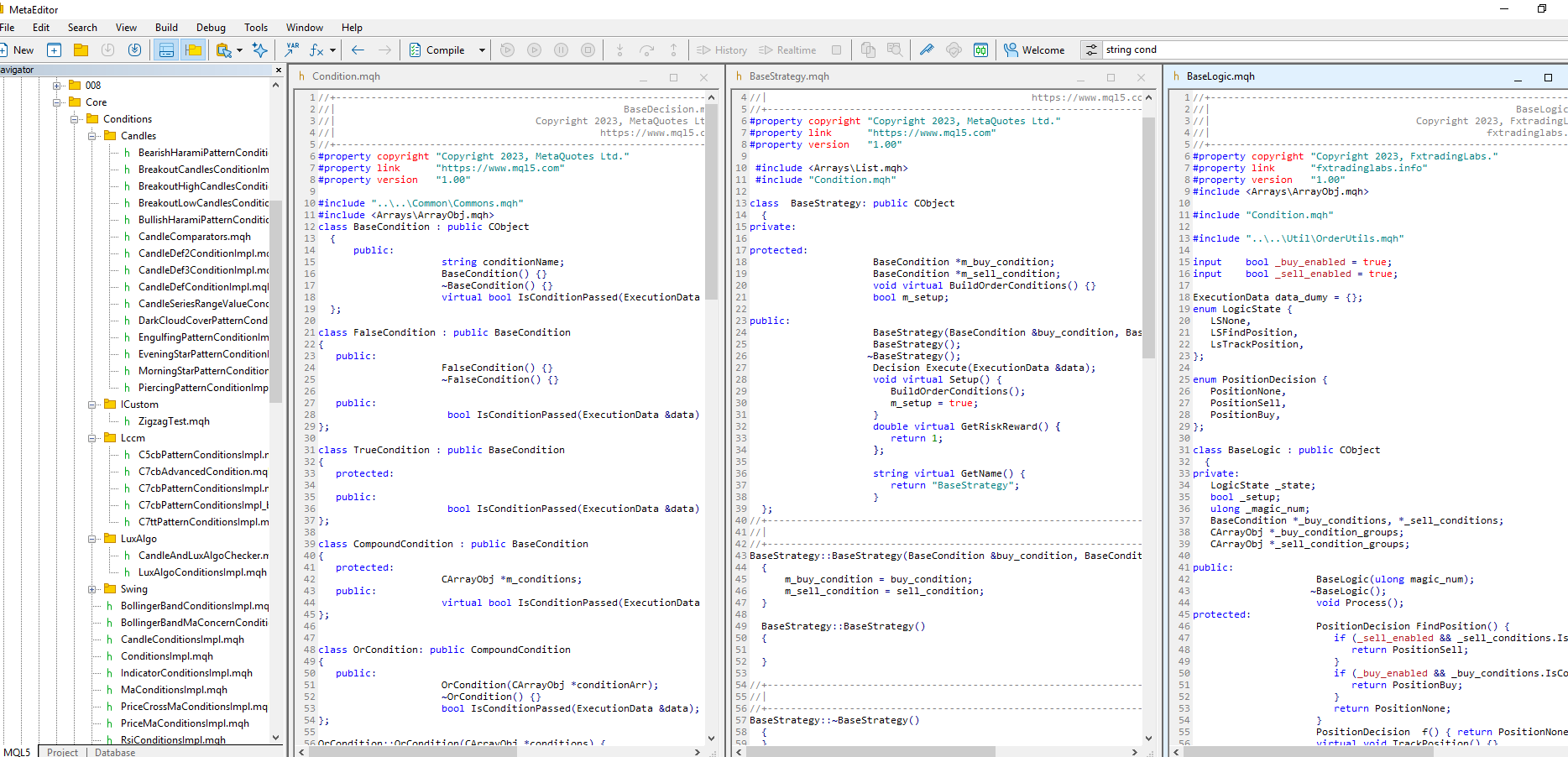Image resolution: width=1568 pixels, height=757 pixels.
Task: Open the Debug menu
Action: click(x=211, y=28)
